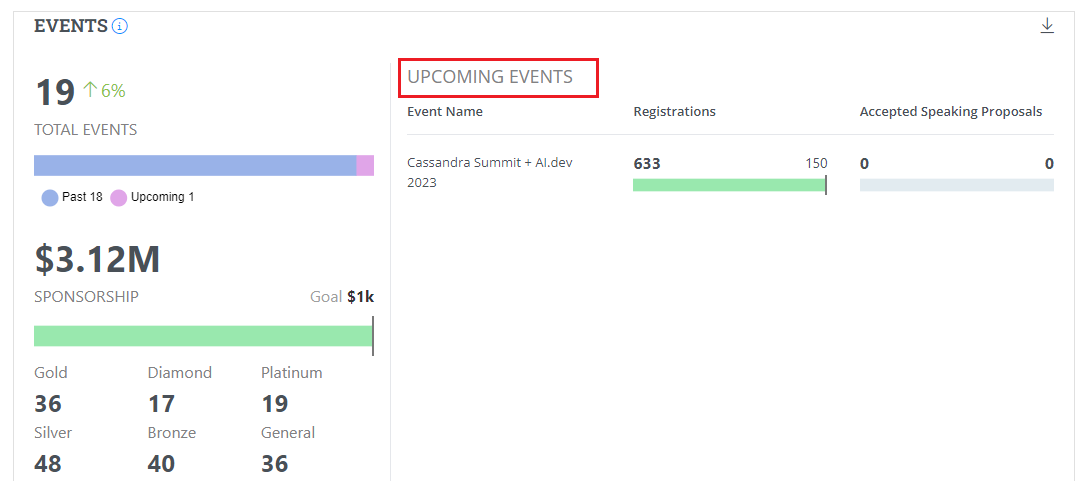Click the green Sponsorship progress bar
Viewport: 1083px width, 481px height.
tap(203, 336)
